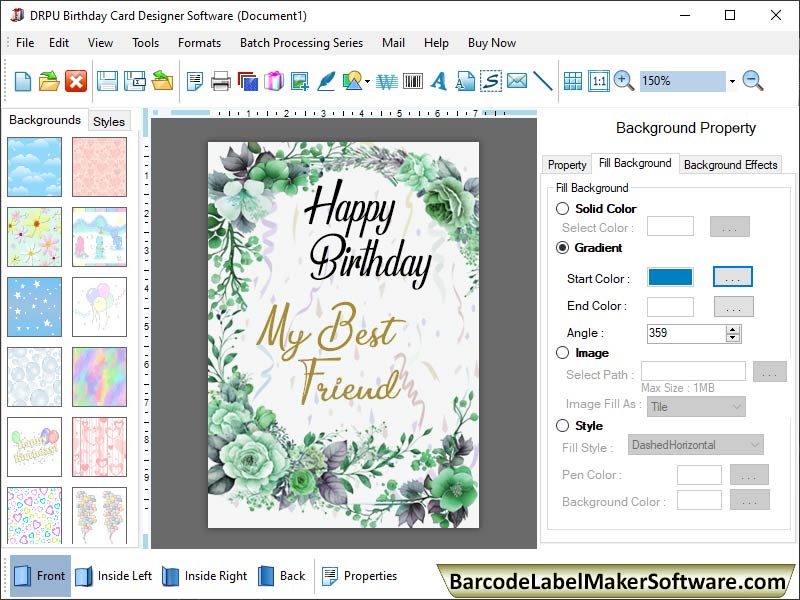Screen dimensions: 800x600
Task: Select the line drawing tool
Action: [544, 81]
